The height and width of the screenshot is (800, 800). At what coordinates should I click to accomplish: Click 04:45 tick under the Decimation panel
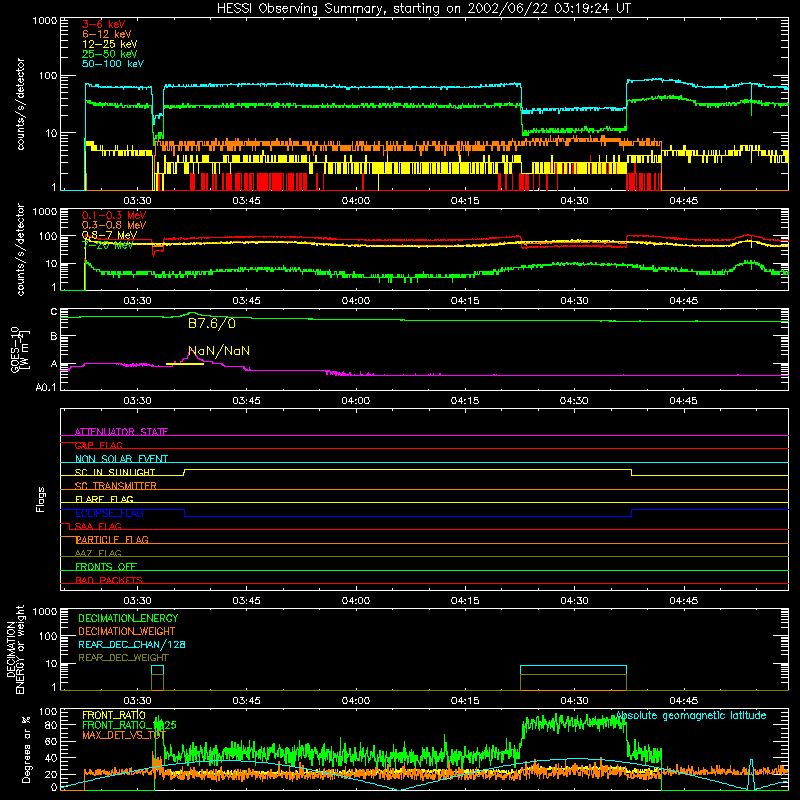pos(683,701)
